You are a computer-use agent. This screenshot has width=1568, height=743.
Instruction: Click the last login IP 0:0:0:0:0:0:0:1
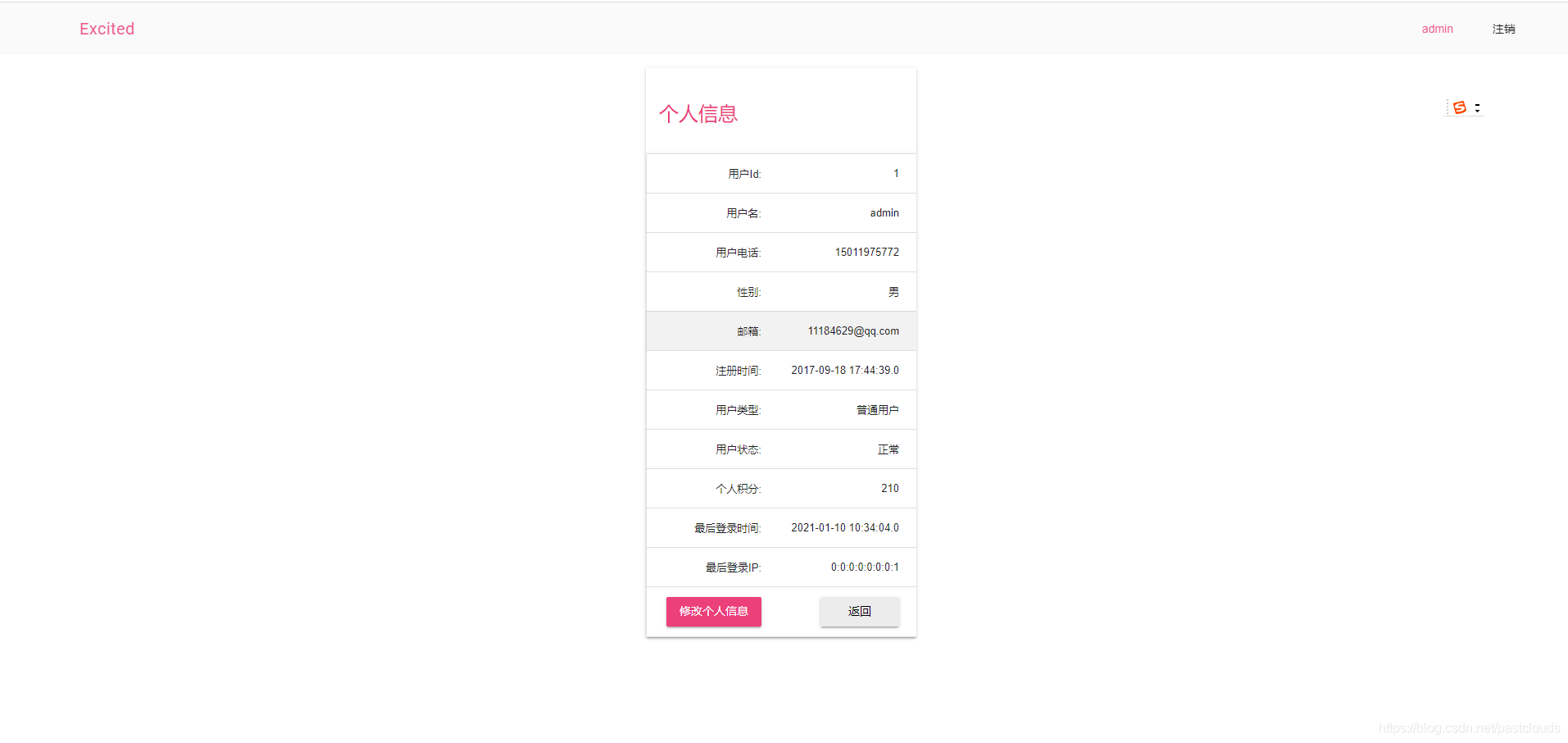864,567
